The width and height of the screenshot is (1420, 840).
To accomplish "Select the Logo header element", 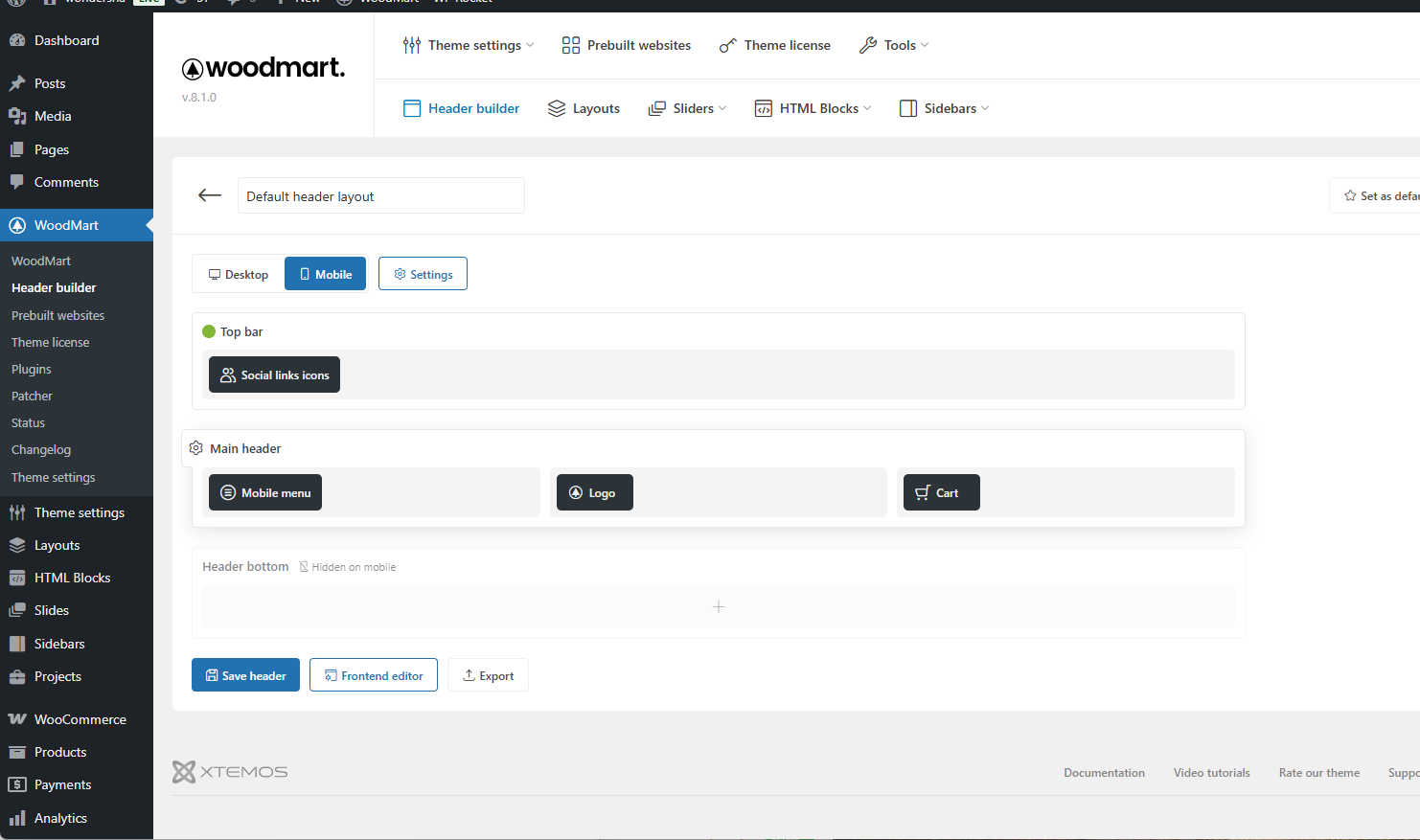I will (595, 492).
